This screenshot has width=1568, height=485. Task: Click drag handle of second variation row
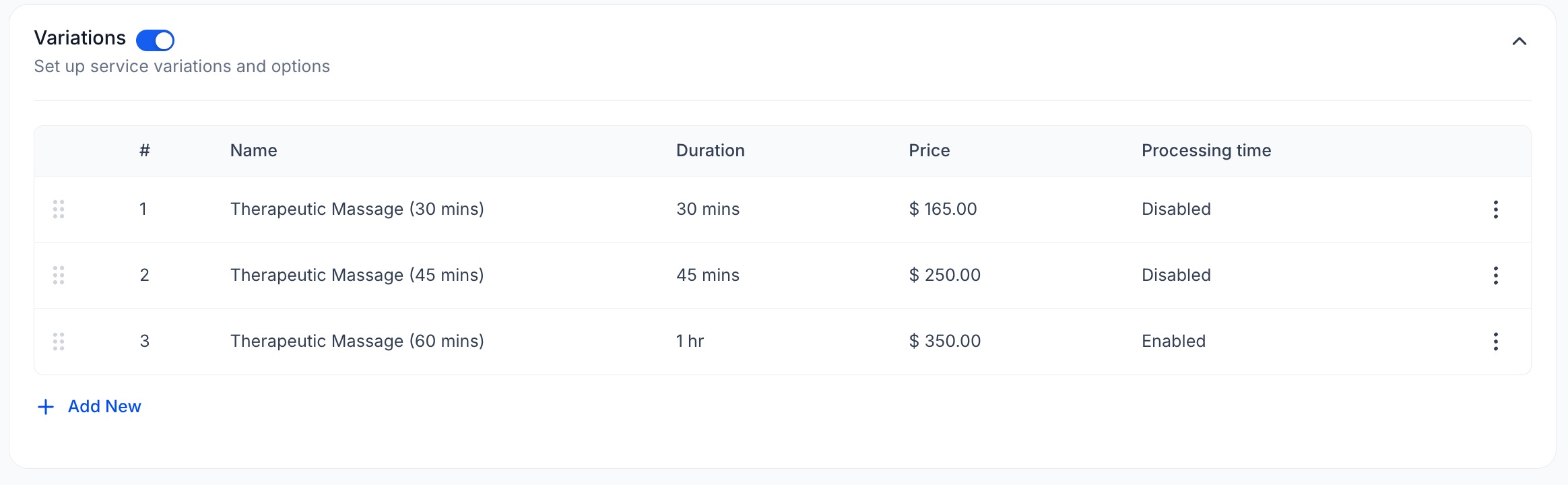point(59,276)
